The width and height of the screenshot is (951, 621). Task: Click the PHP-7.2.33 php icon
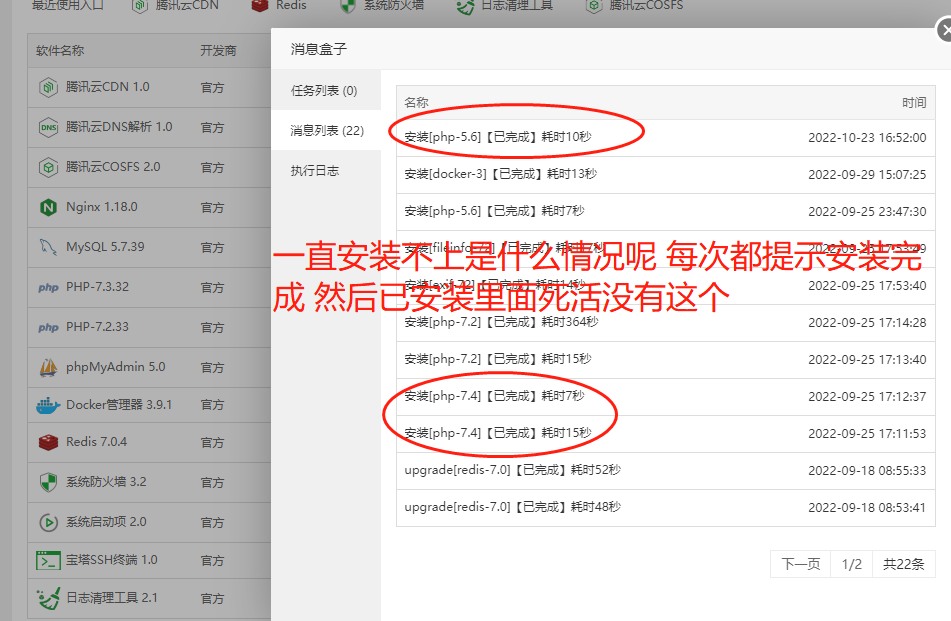pos(48,327)
